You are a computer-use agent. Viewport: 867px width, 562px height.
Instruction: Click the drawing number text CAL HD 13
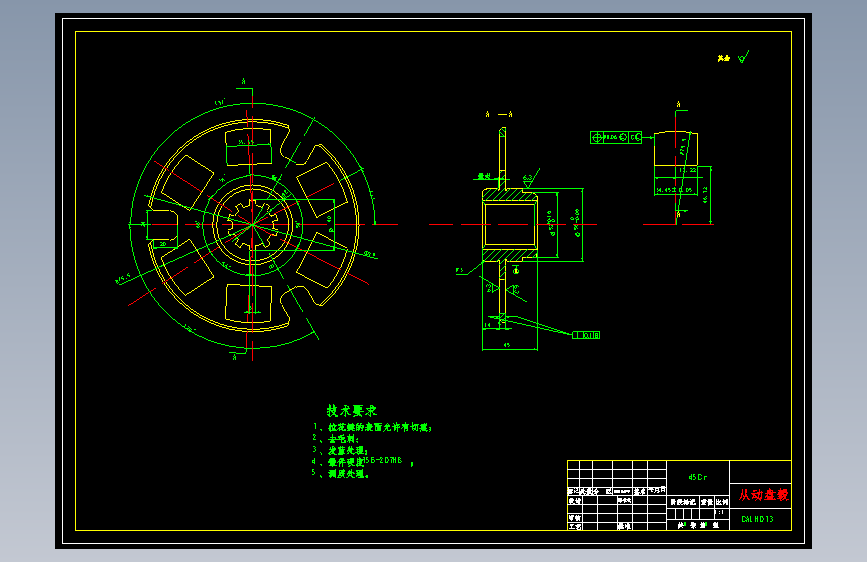pos(758,519)
